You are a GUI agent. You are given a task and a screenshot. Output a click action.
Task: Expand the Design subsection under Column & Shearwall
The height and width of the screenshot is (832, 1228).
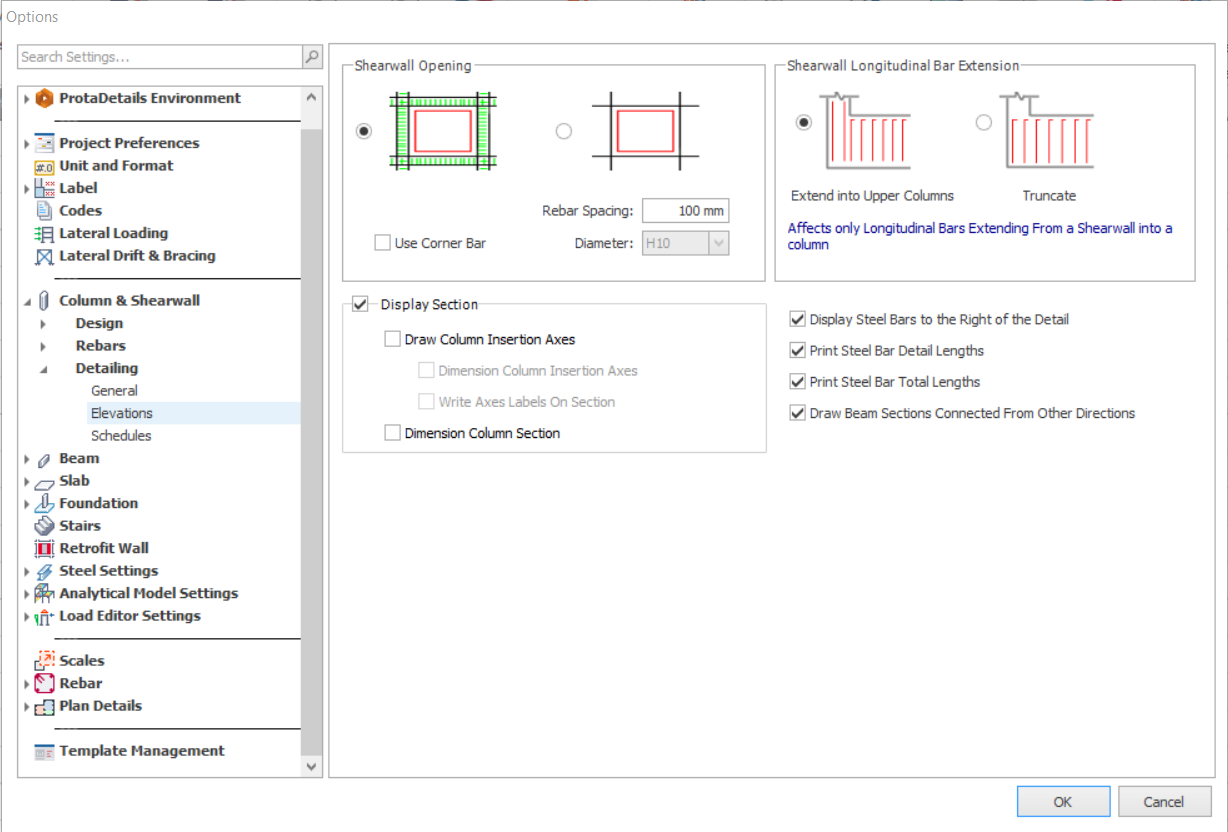[x=43, y=324]
